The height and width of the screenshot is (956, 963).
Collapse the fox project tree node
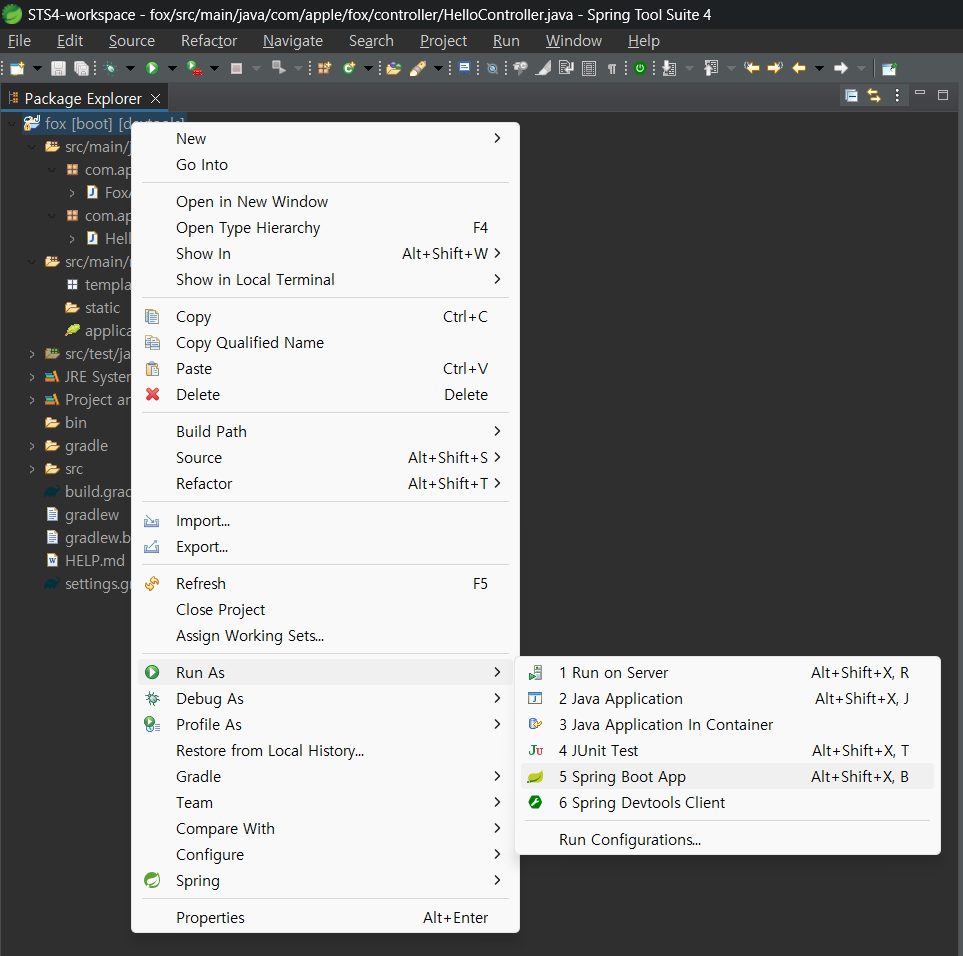(12, 124)
